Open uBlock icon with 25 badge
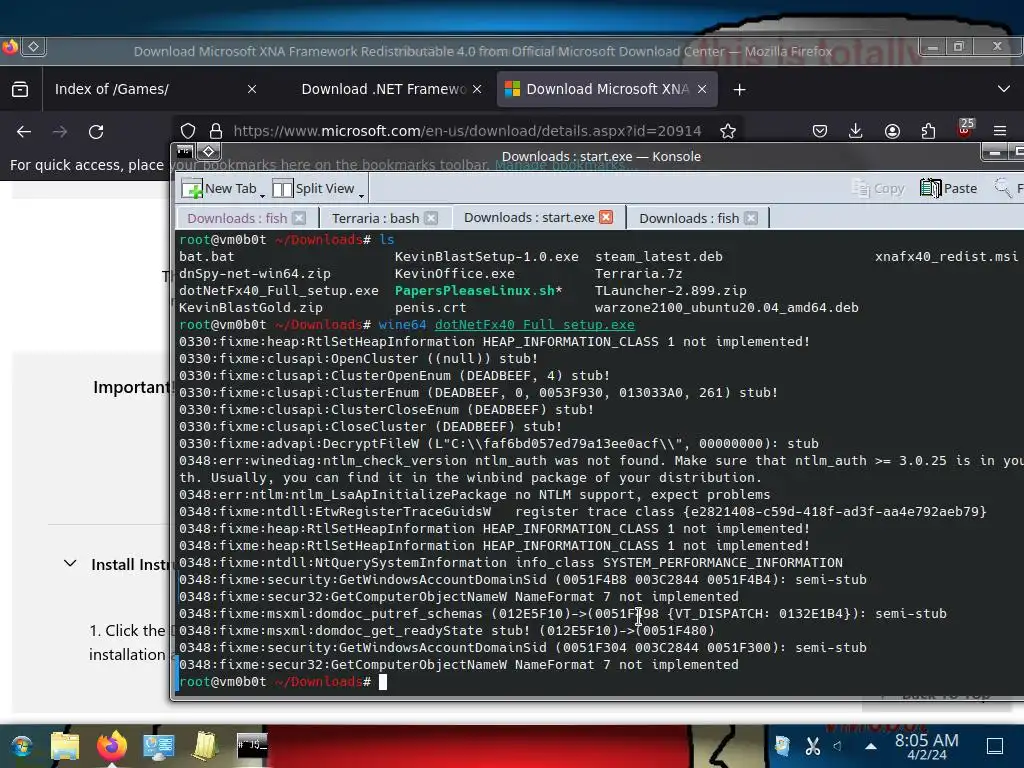Image resolution: width=1024 pixels, height=768 pixels. tap(965, 128)
